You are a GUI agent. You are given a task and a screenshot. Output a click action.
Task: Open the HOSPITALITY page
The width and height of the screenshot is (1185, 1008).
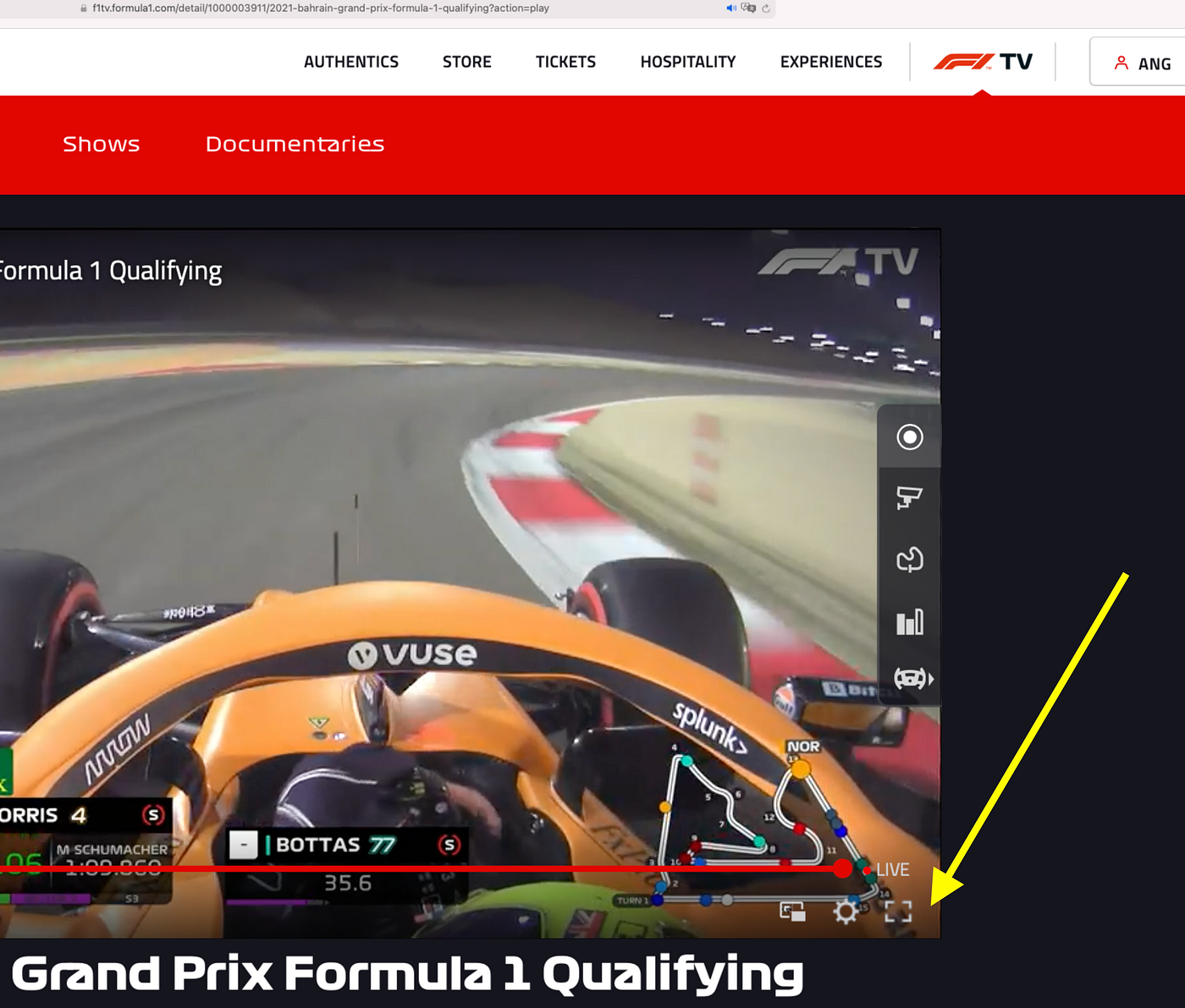(687, 61)
